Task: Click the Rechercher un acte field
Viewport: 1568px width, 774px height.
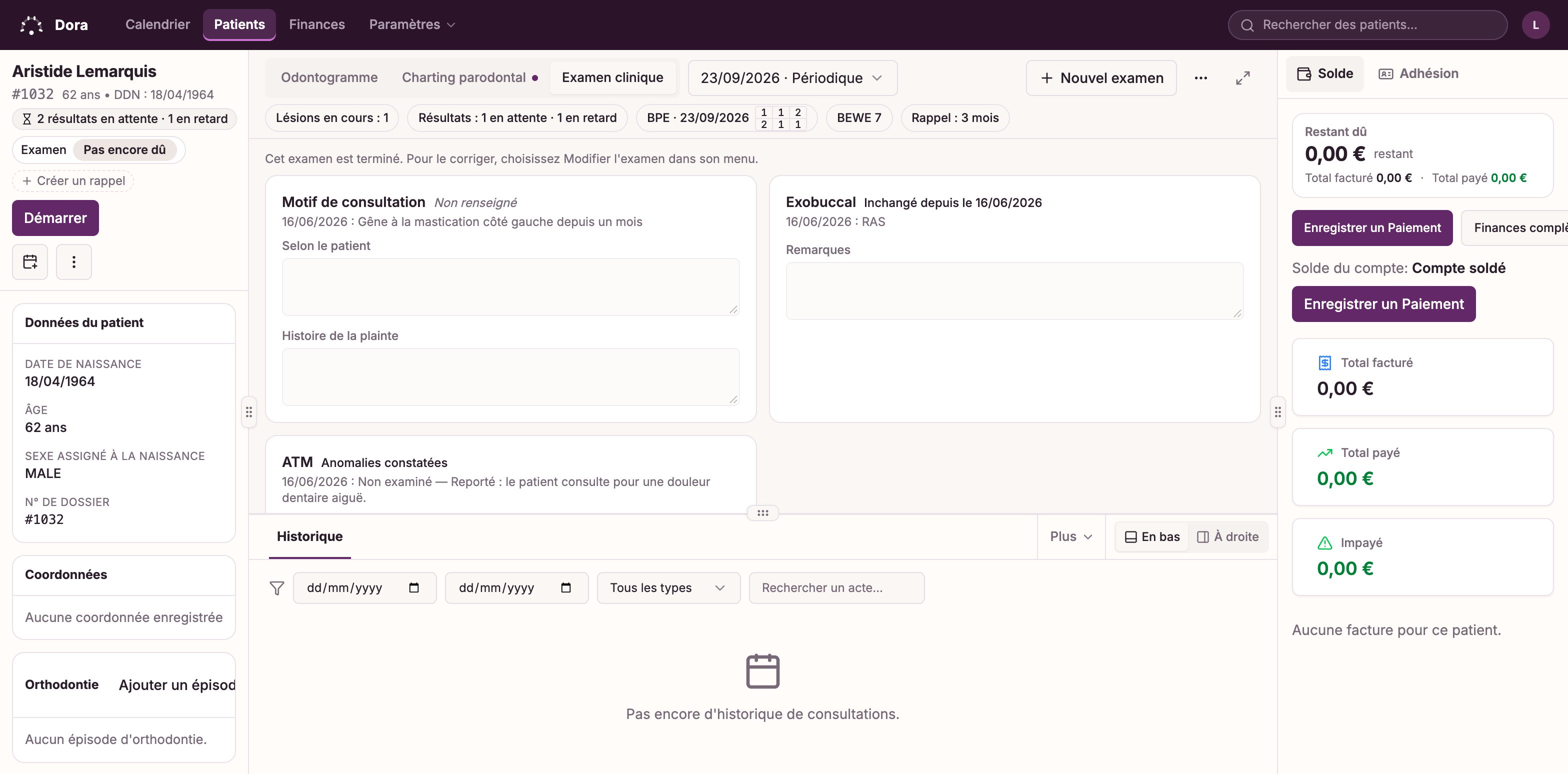Action: coord(836,588)
